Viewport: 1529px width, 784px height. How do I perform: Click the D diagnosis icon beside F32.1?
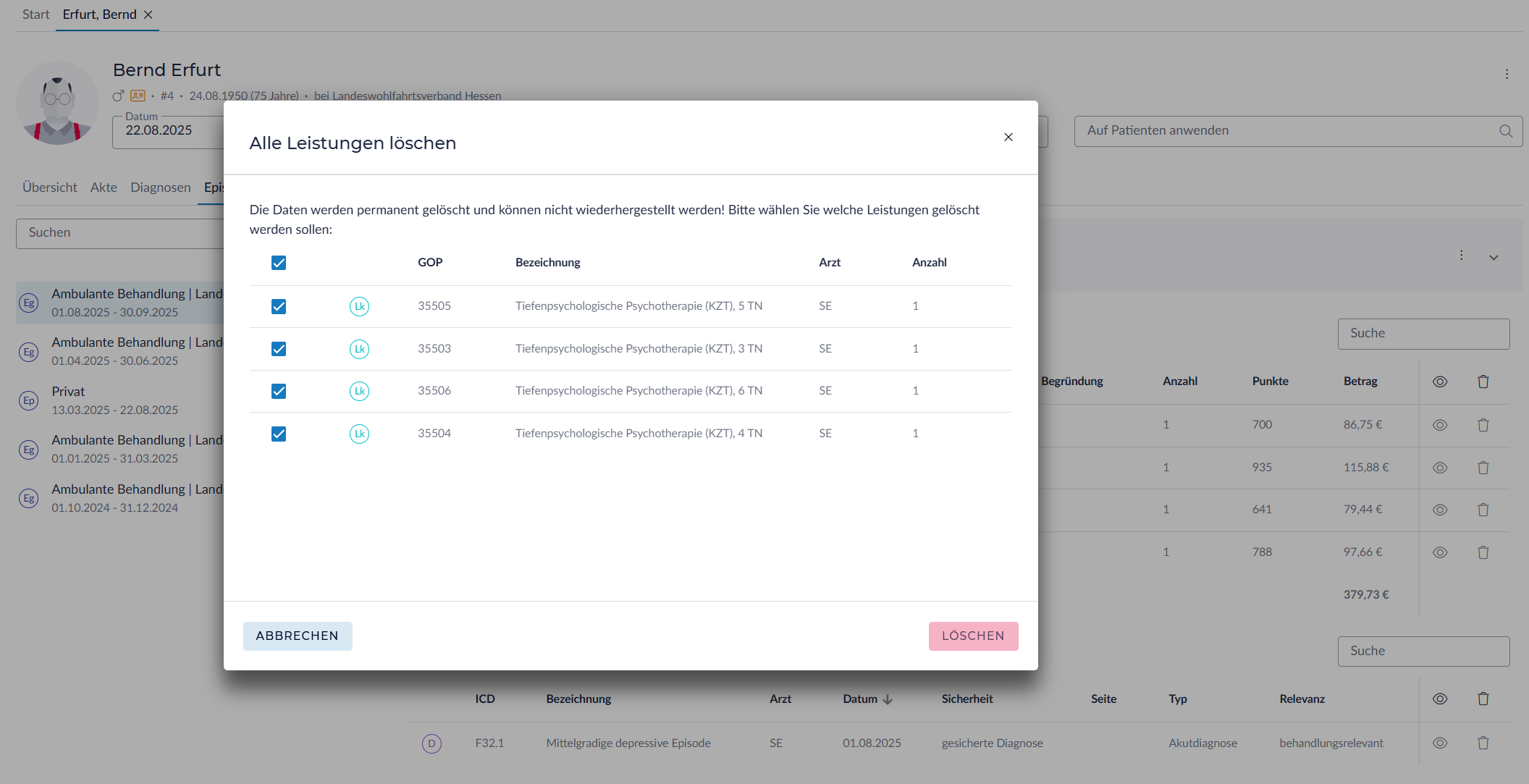[x=431, y=743]
